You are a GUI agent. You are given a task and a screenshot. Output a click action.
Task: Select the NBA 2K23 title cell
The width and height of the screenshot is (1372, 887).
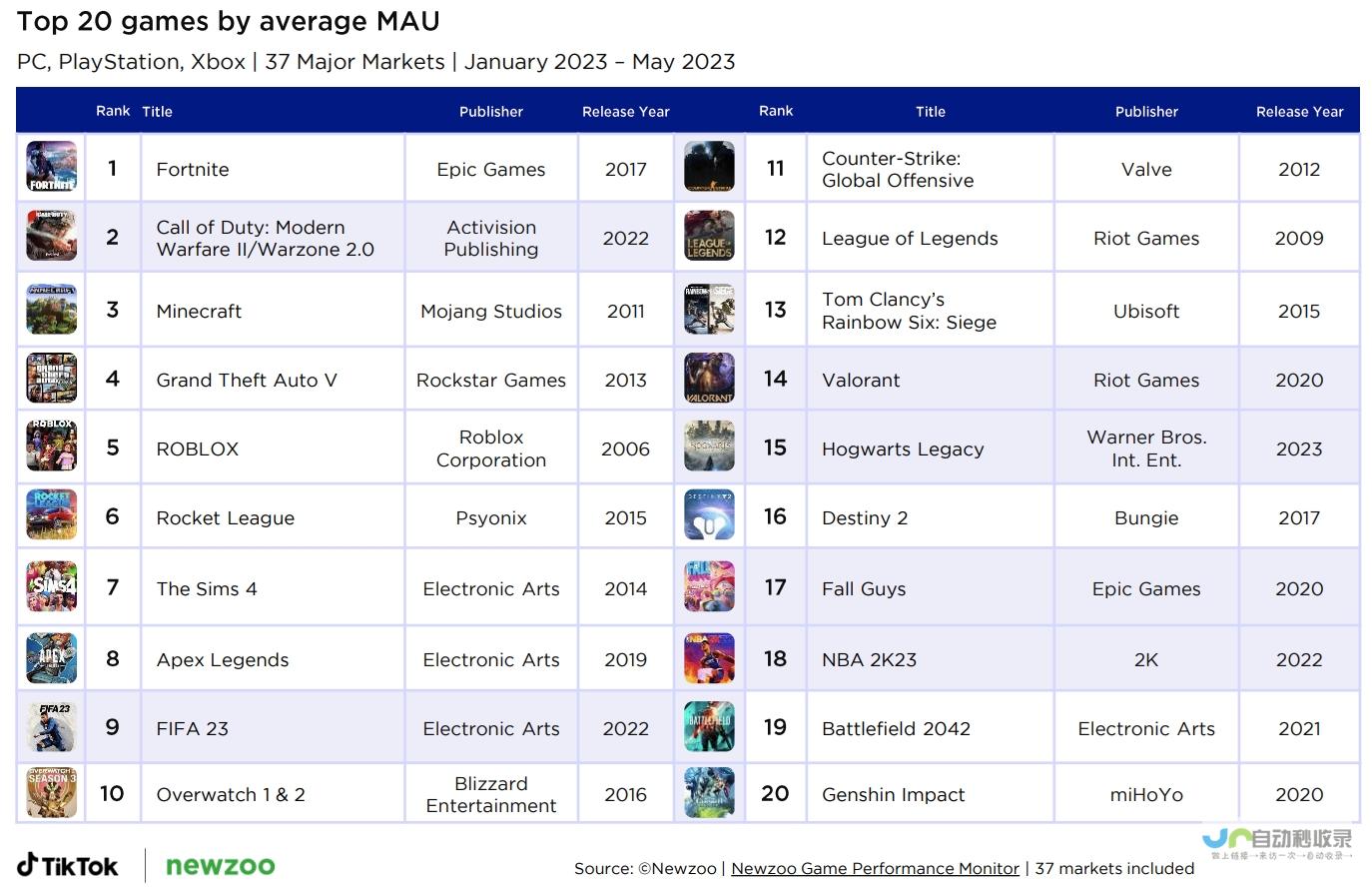tap(930, 659)
